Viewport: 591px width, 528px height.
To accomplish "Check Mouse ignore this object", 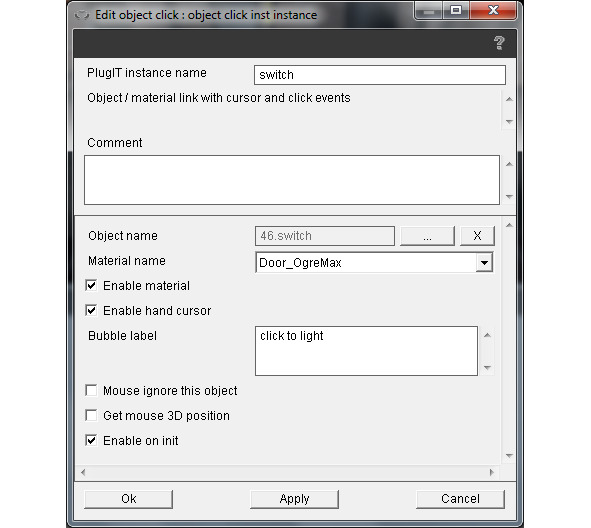I will click(91, 390).
